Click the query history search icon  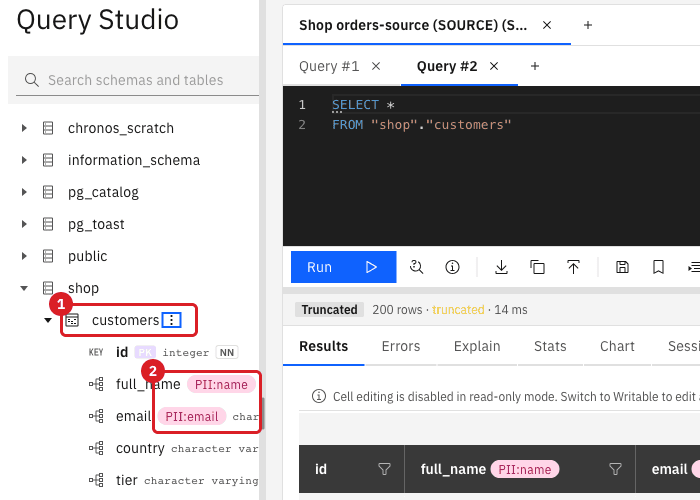pyautogui.click(x=417, y=267)
